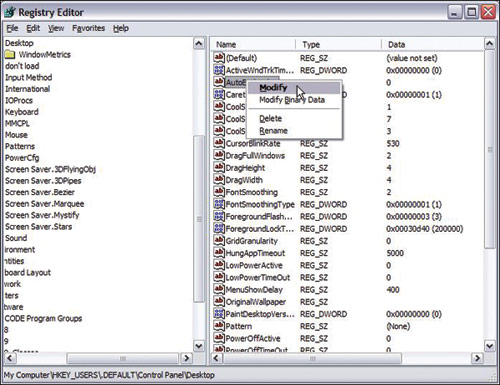
Task: Select the Keyboard key
Action: point(22,112)
